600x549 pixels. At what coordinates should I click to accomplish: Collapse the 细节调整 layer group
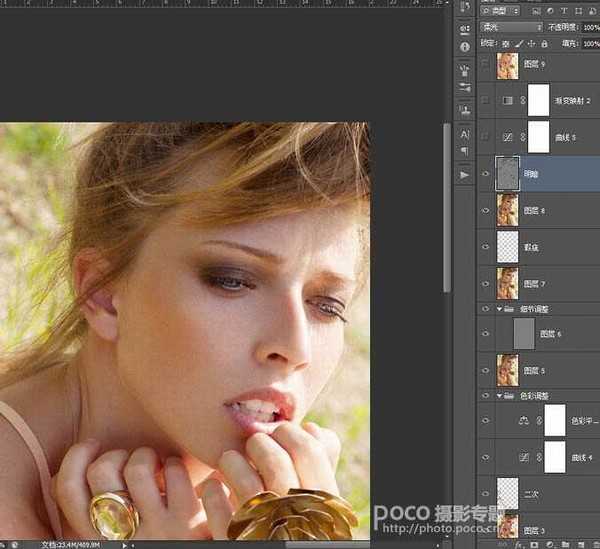point(499,310)
